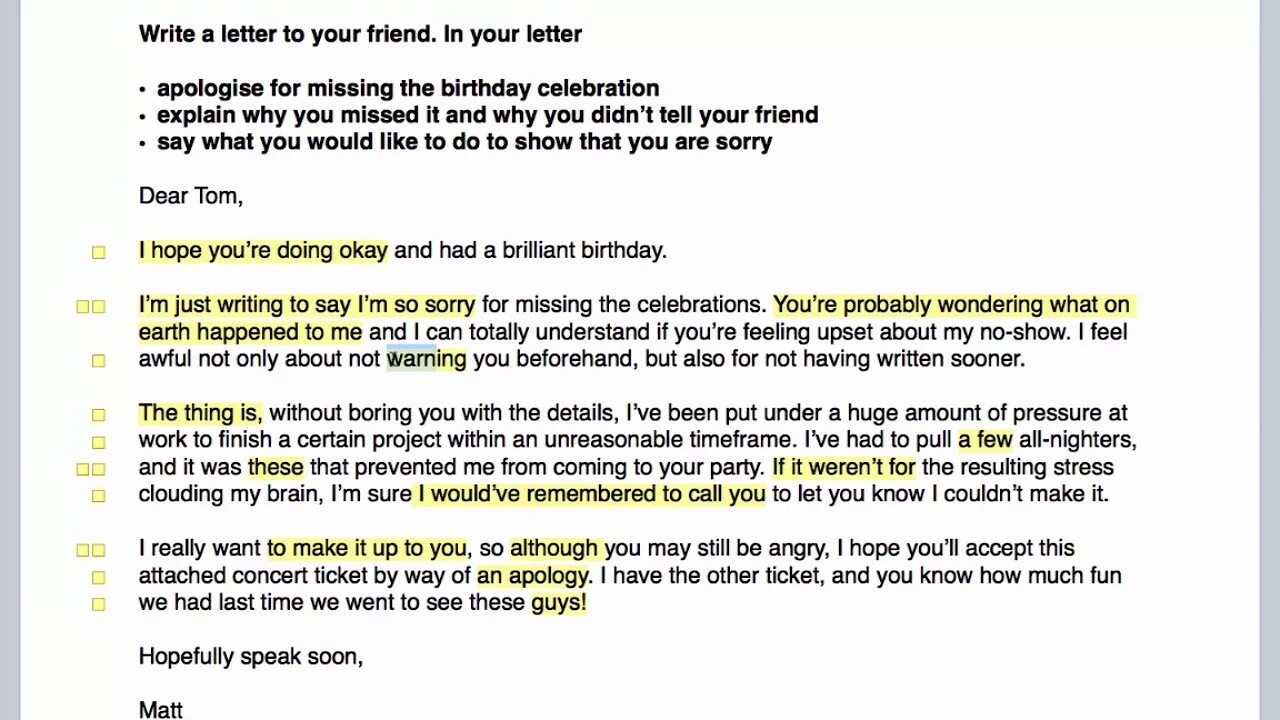Image resolution: width=1280 pixels, height=720 pixels.
Task: Open note marker beside "work to finish" line
Action: point(98,441)
